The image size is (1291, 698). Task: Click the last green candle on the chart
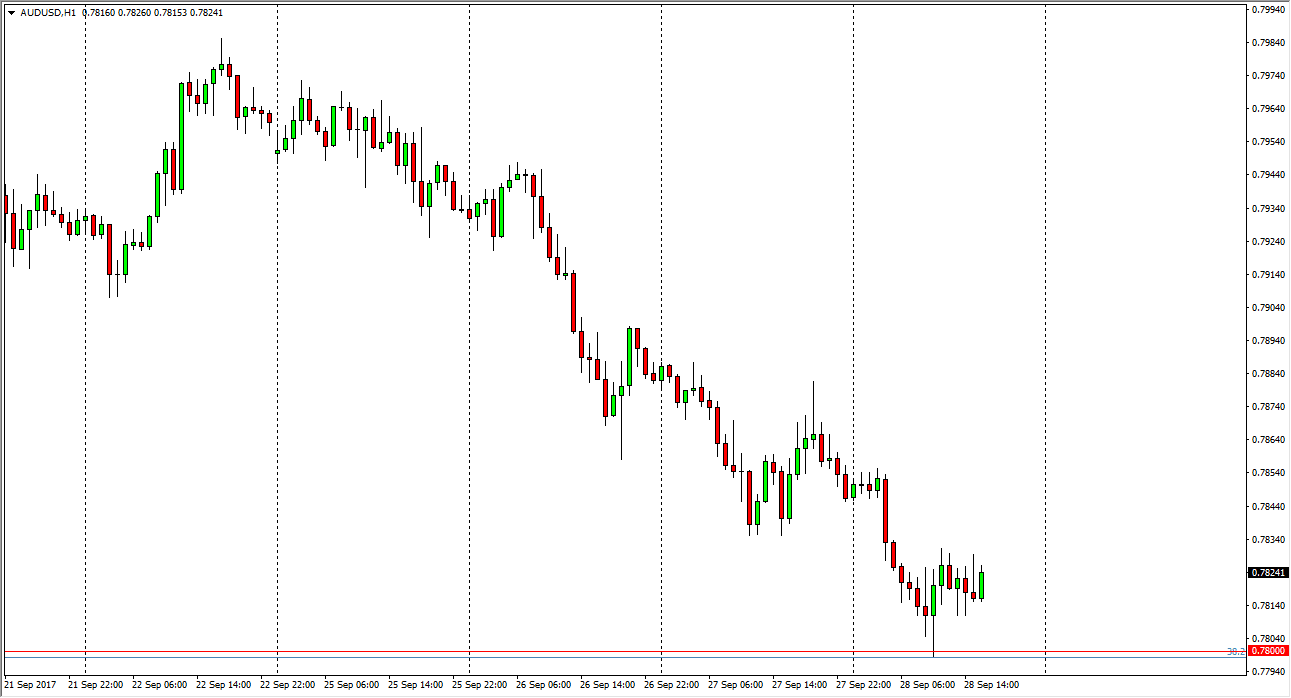982,585
